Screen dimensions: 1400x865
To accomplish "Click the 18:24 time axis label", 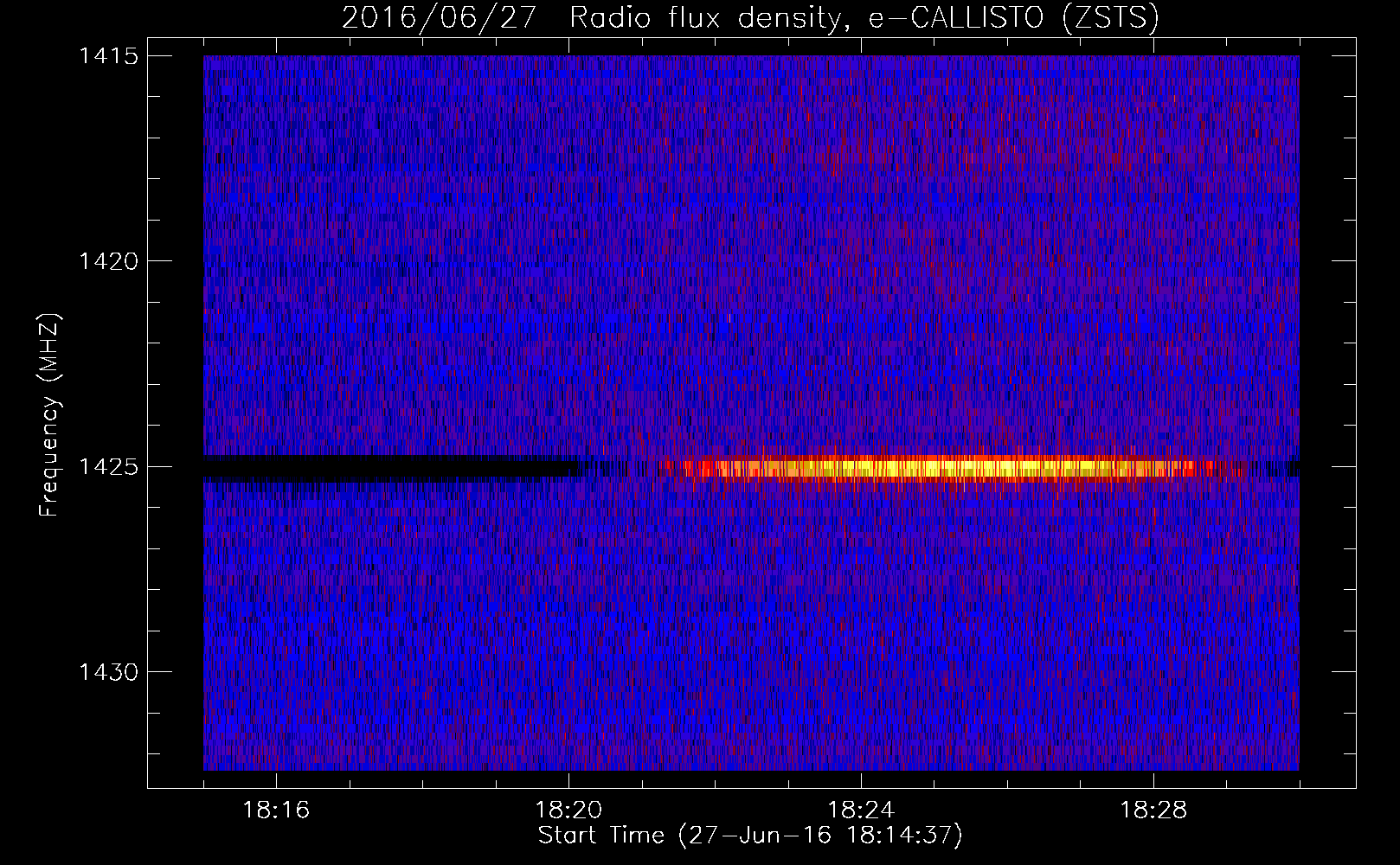I will 861,811.
